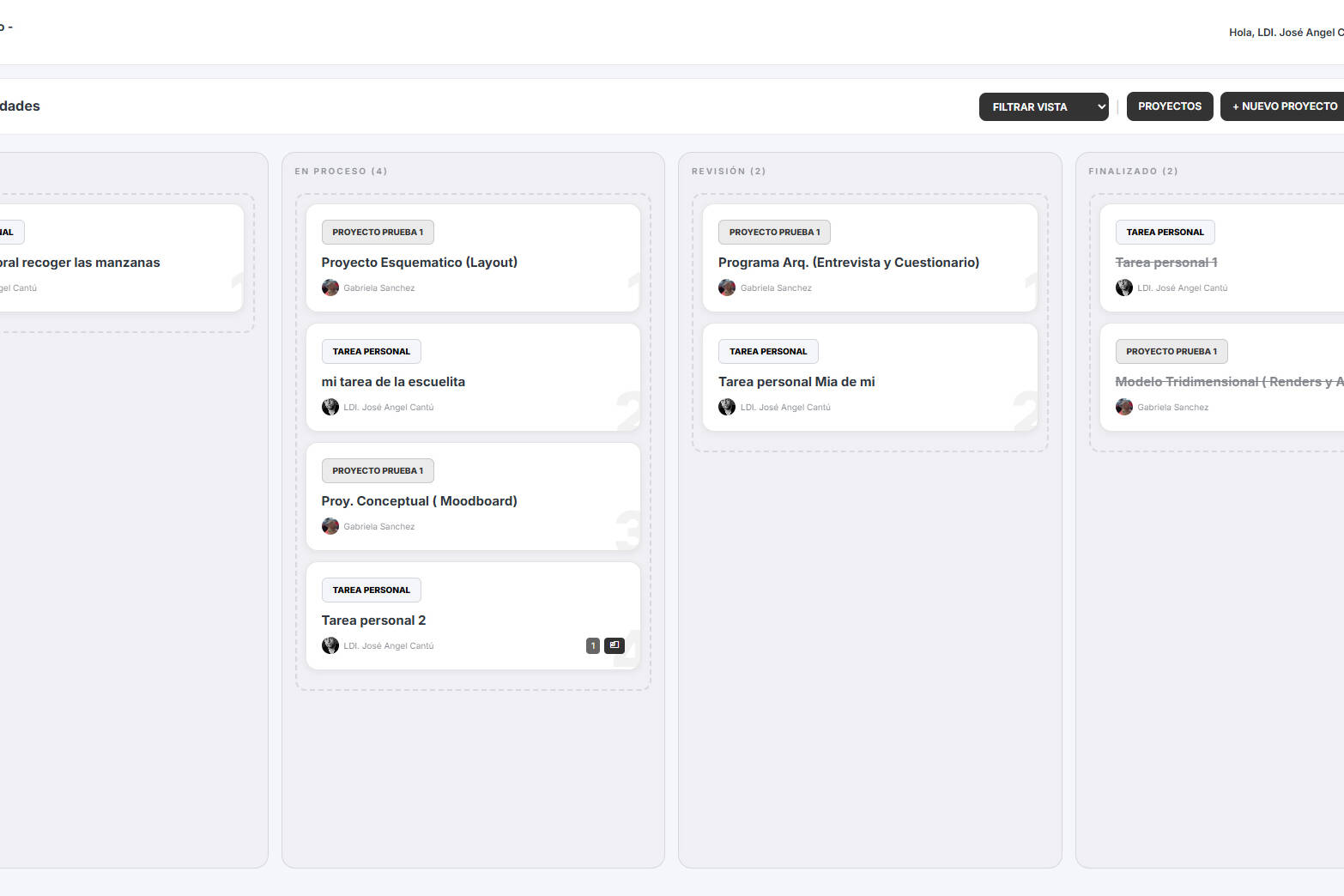Viewport: 1344px width, 896px height.
Task: Create a project with + NUEVO PROYECTO
Action: [x=1284, y=106]
